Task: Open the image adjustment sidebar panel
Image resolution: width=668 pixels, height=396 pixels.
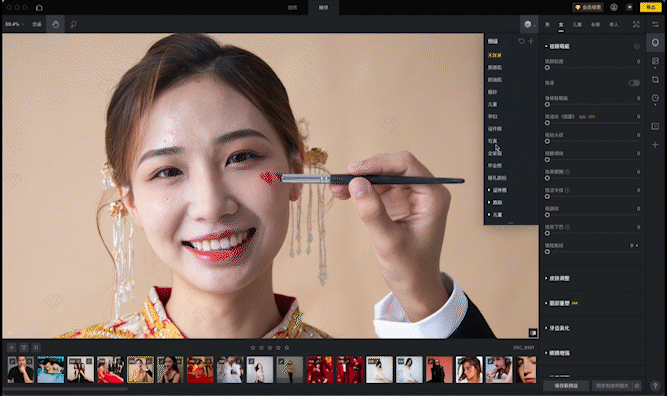Action: pyautogui.click(x=655, y=61)
